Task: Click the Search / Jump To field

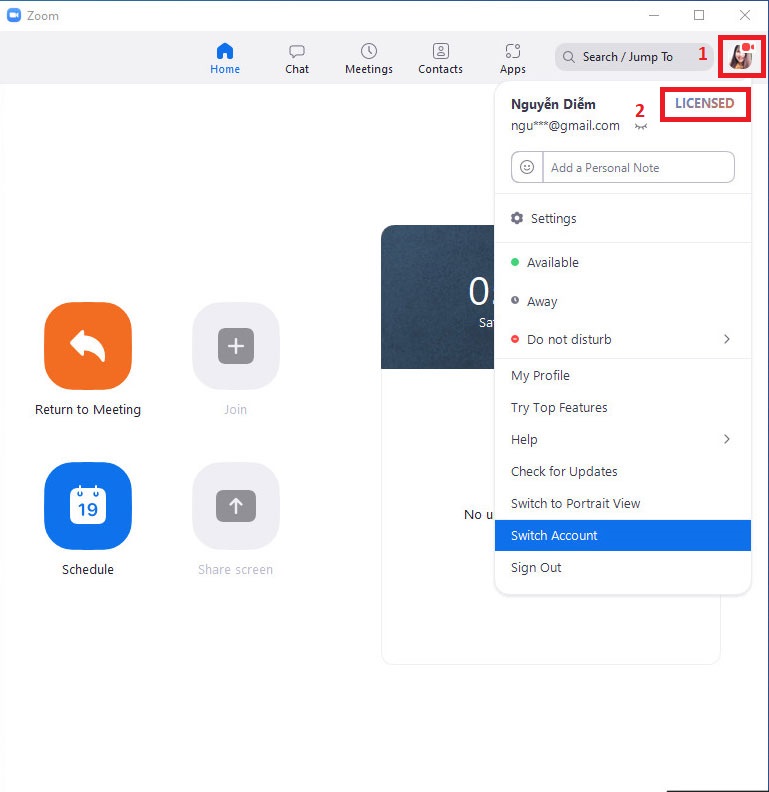Action: click(634, 57)
